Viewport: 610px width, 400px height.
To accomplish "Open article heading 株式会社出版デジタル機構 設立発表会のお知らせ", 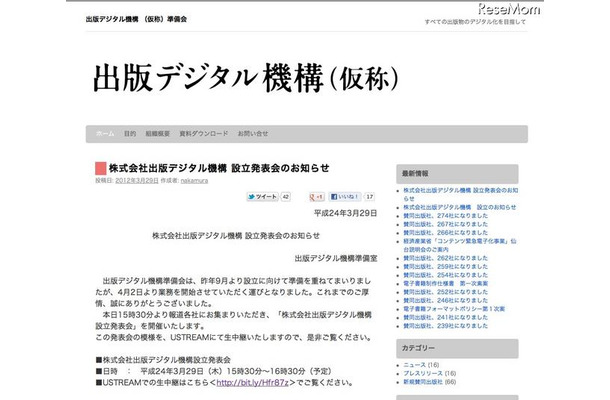I will 219,168.
